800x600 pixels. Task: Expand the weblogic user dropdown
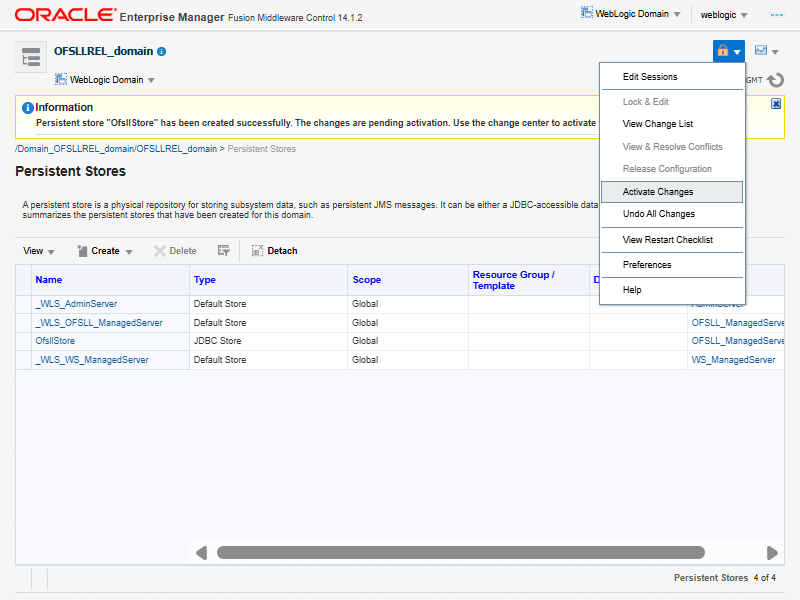pyautogui.click(x=724, y=15)
